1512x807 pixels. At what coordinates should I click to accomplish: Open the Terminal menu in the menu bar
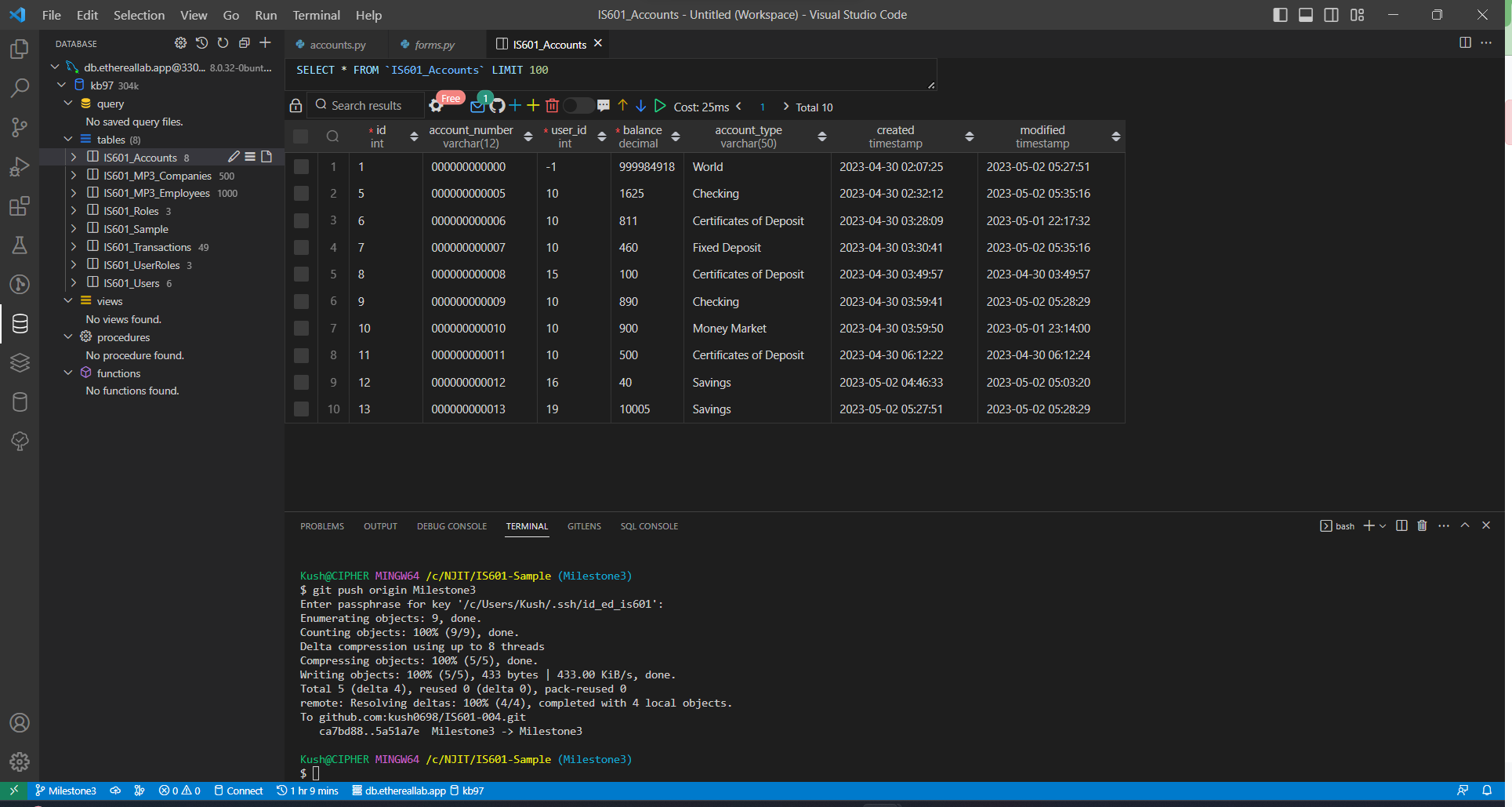pos(316,15)
